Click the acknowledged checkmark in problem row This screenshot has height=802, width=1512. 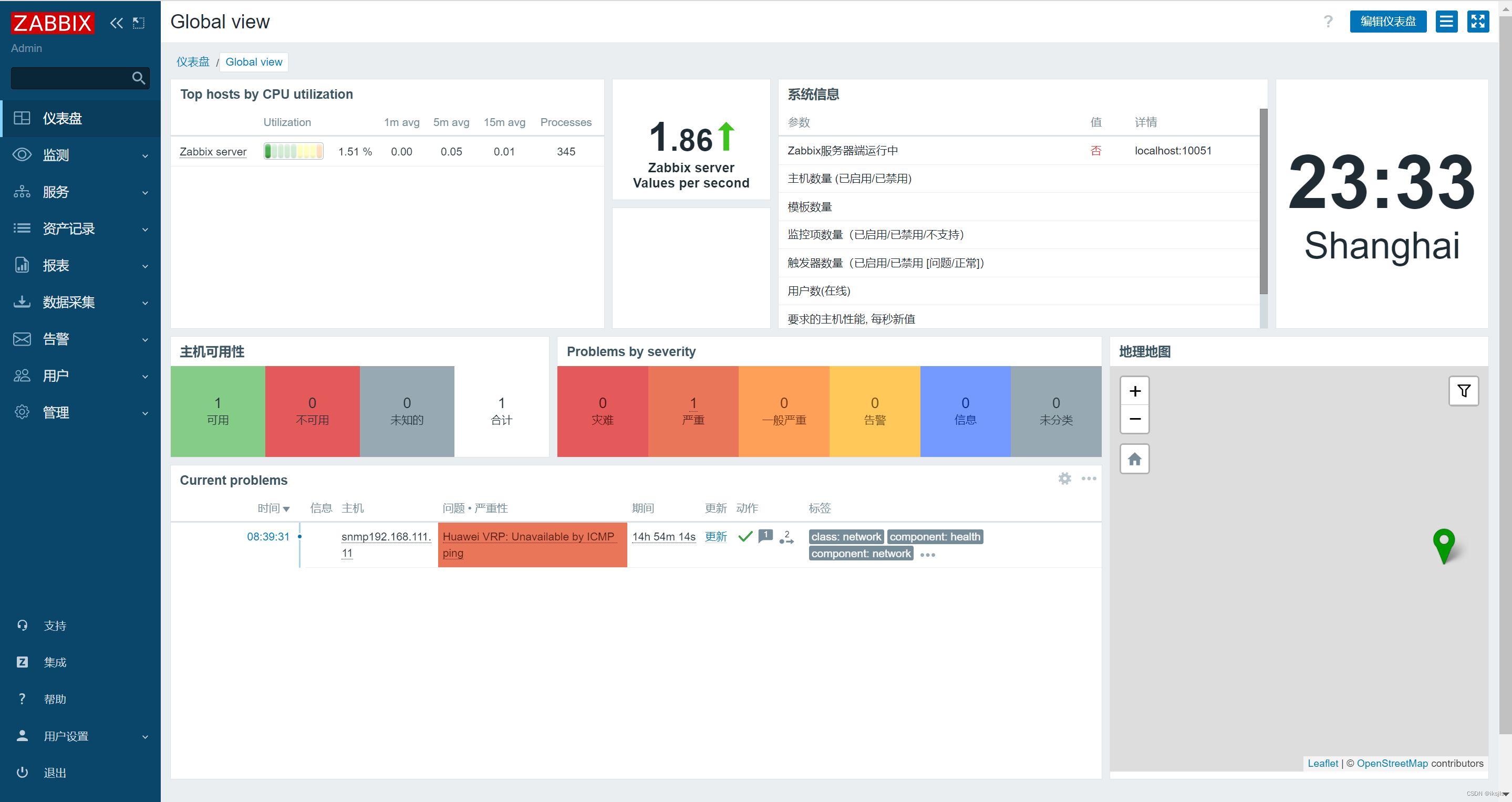click(745, 537)
